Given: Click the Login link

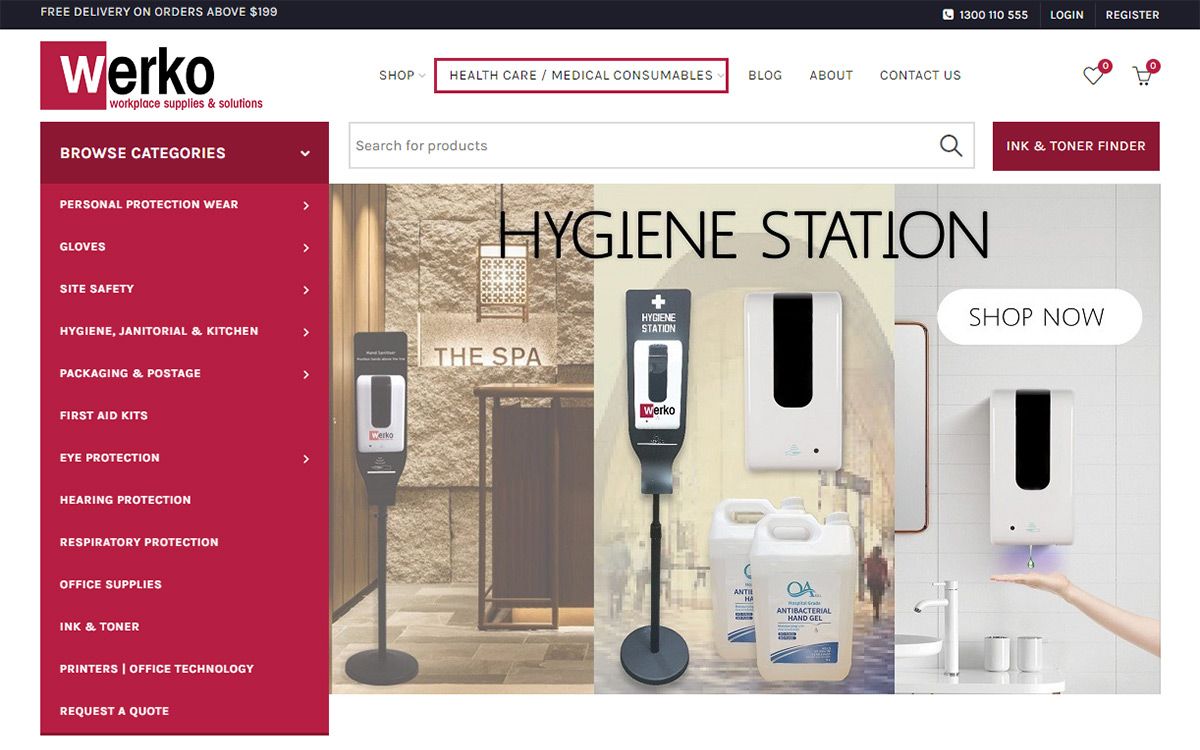Looking at the screenshot, I should coord(1067,15).
